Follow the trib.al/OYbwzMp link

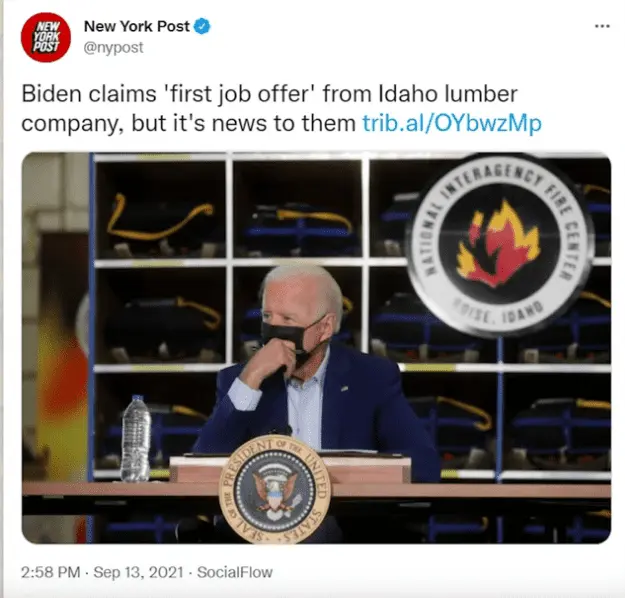(452, 123)
